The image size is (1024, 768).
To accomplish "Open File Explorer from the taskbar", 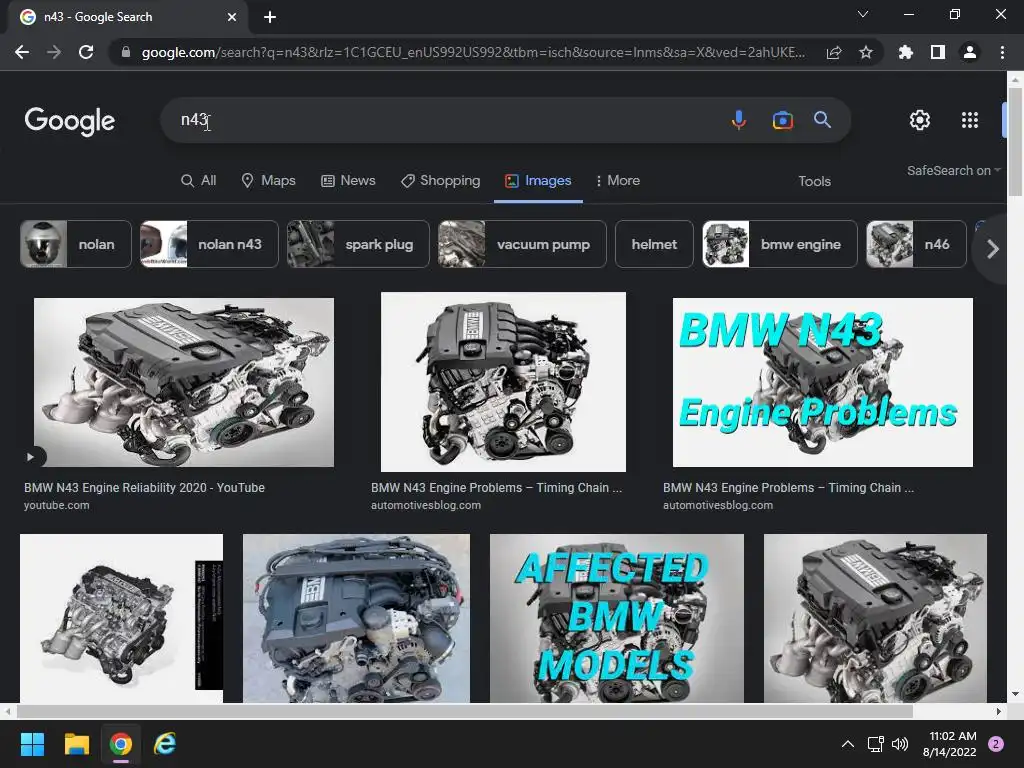I will pyautogui.click(x=76, y=744).
